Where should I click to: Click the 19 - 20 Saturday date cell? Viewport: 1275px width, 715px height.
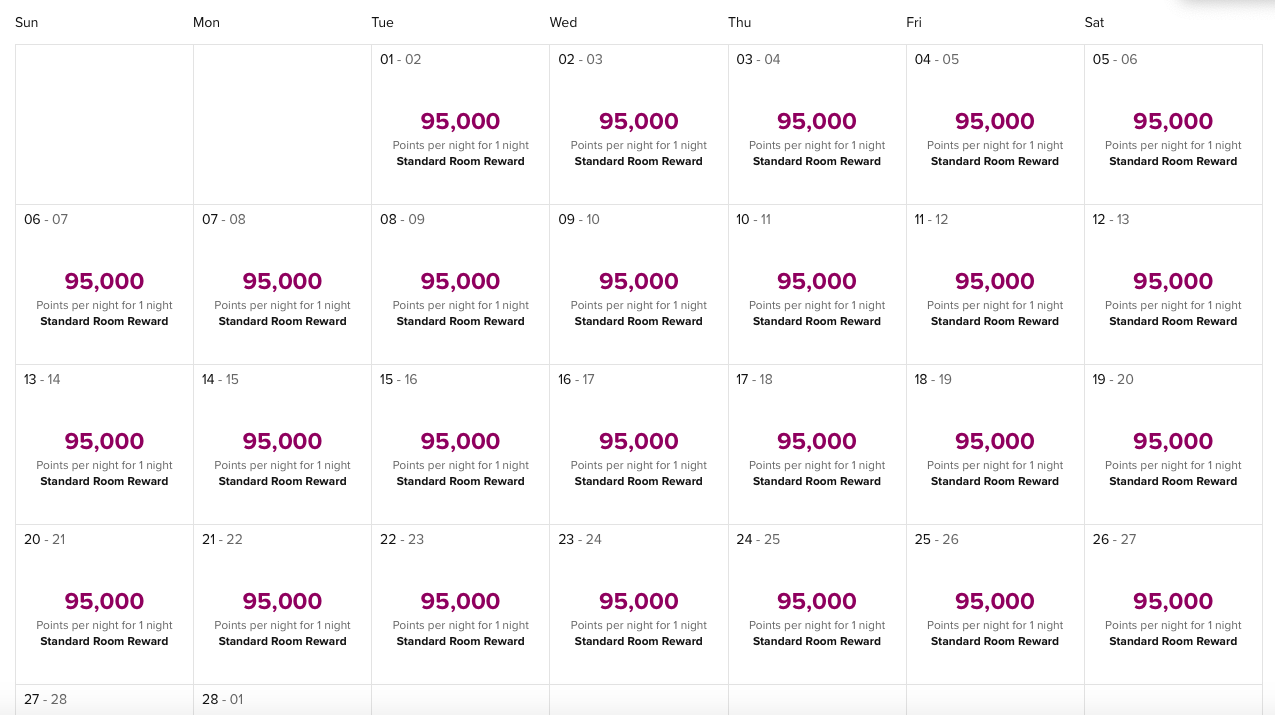pyautogui.click(x=1172, y=445)
